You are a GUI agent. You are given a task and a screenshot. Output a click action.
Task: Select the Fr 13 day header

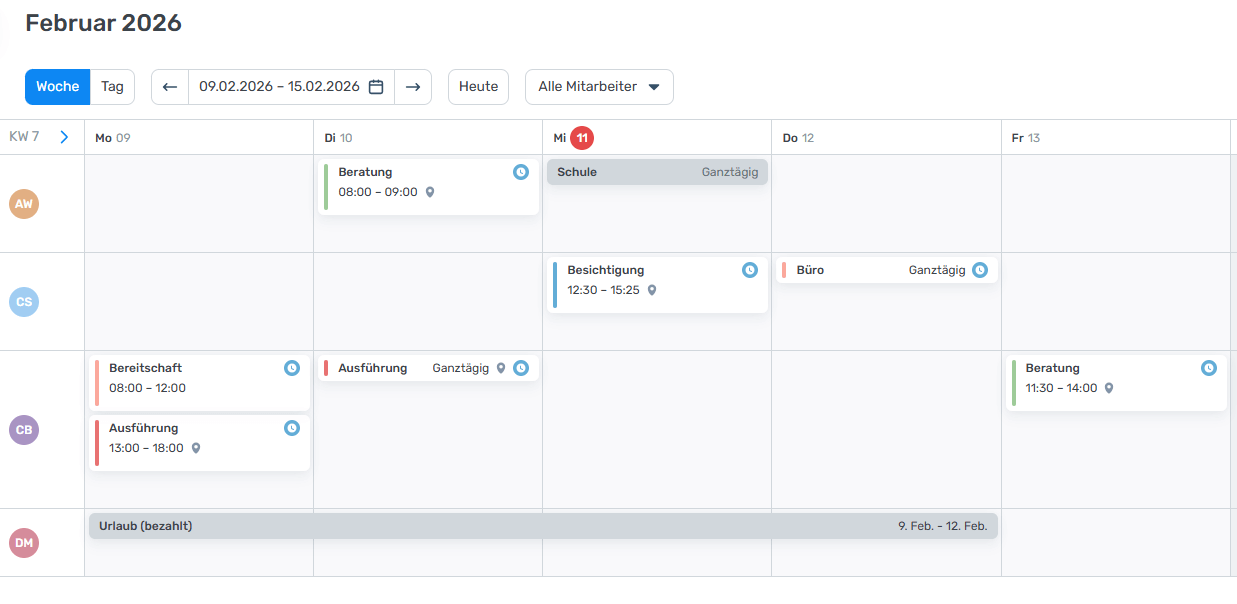point(1025,137)
